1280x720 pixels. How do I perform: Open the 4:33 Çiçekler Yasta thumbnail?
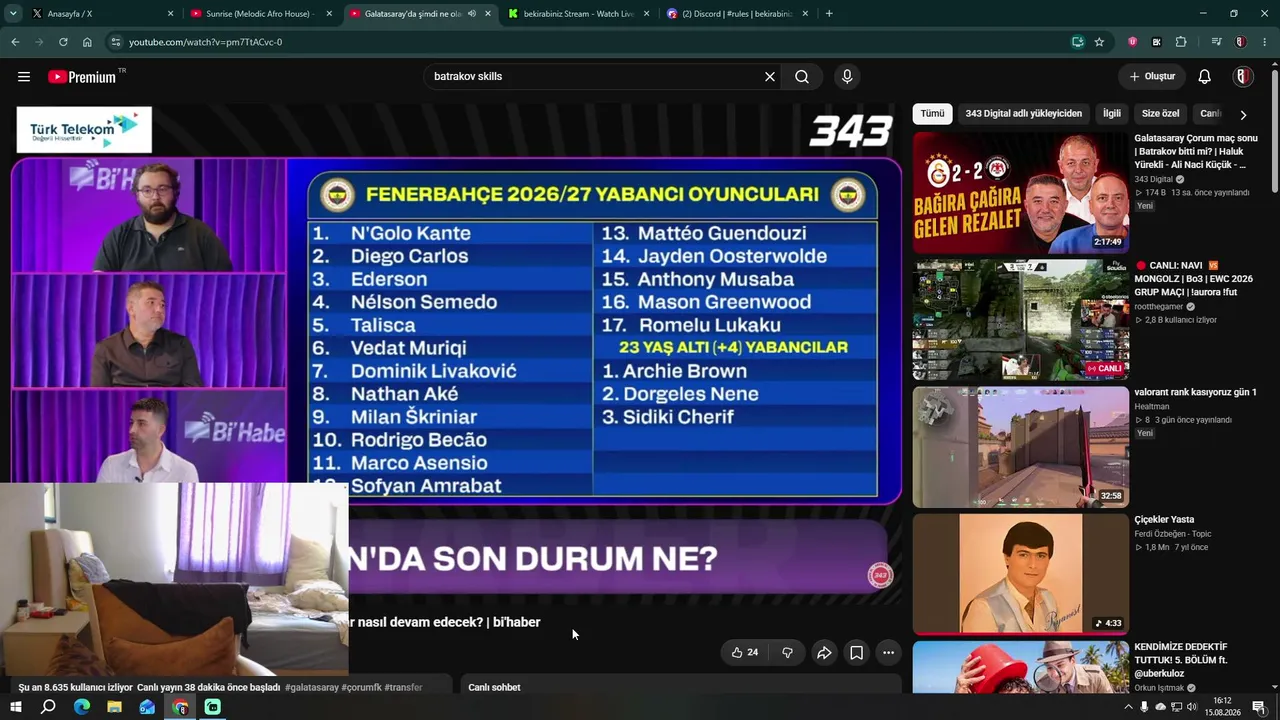(x=1020, y=574)
